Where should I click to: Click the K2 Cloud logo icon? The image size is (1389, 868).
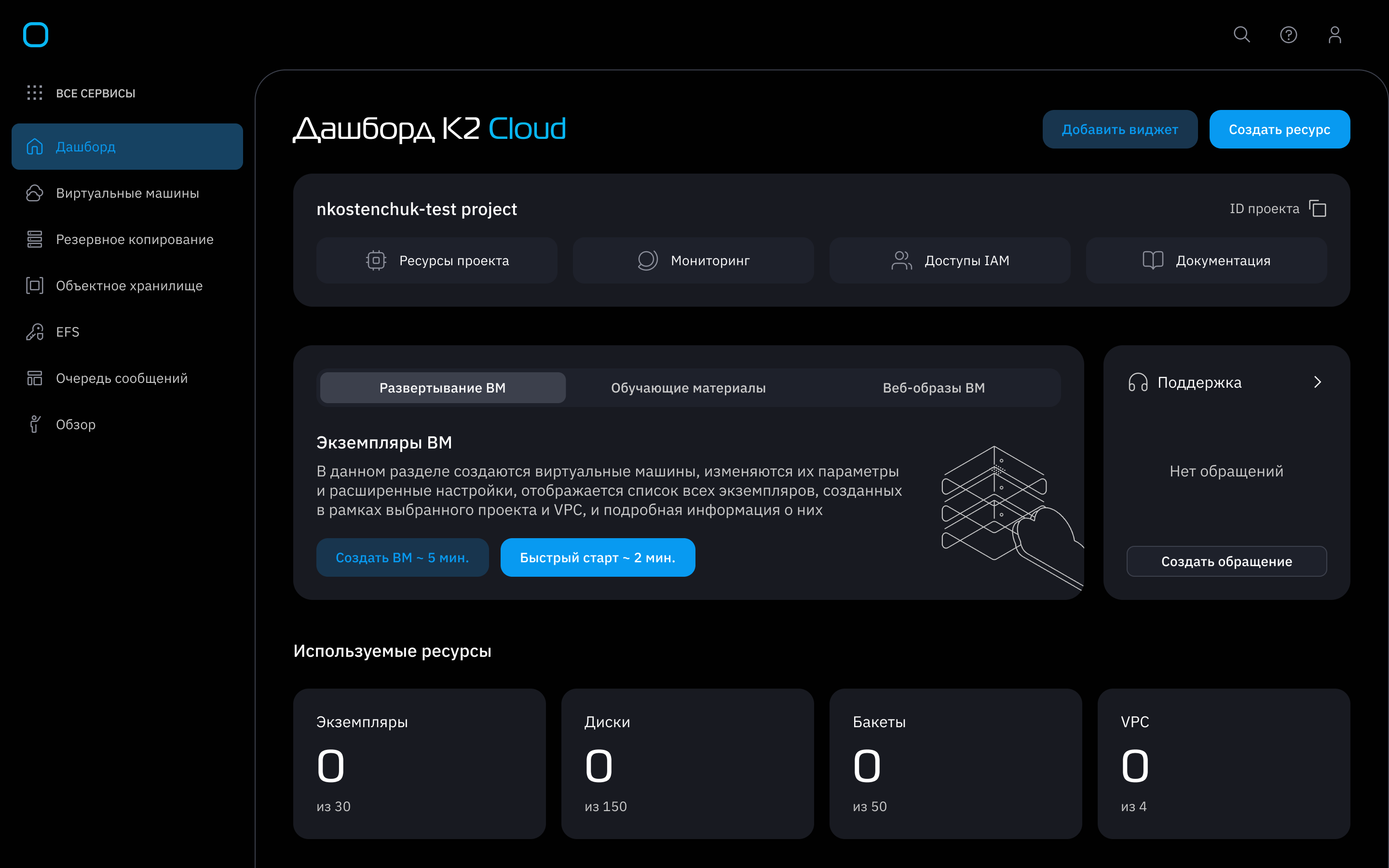[x=36, y=34]
